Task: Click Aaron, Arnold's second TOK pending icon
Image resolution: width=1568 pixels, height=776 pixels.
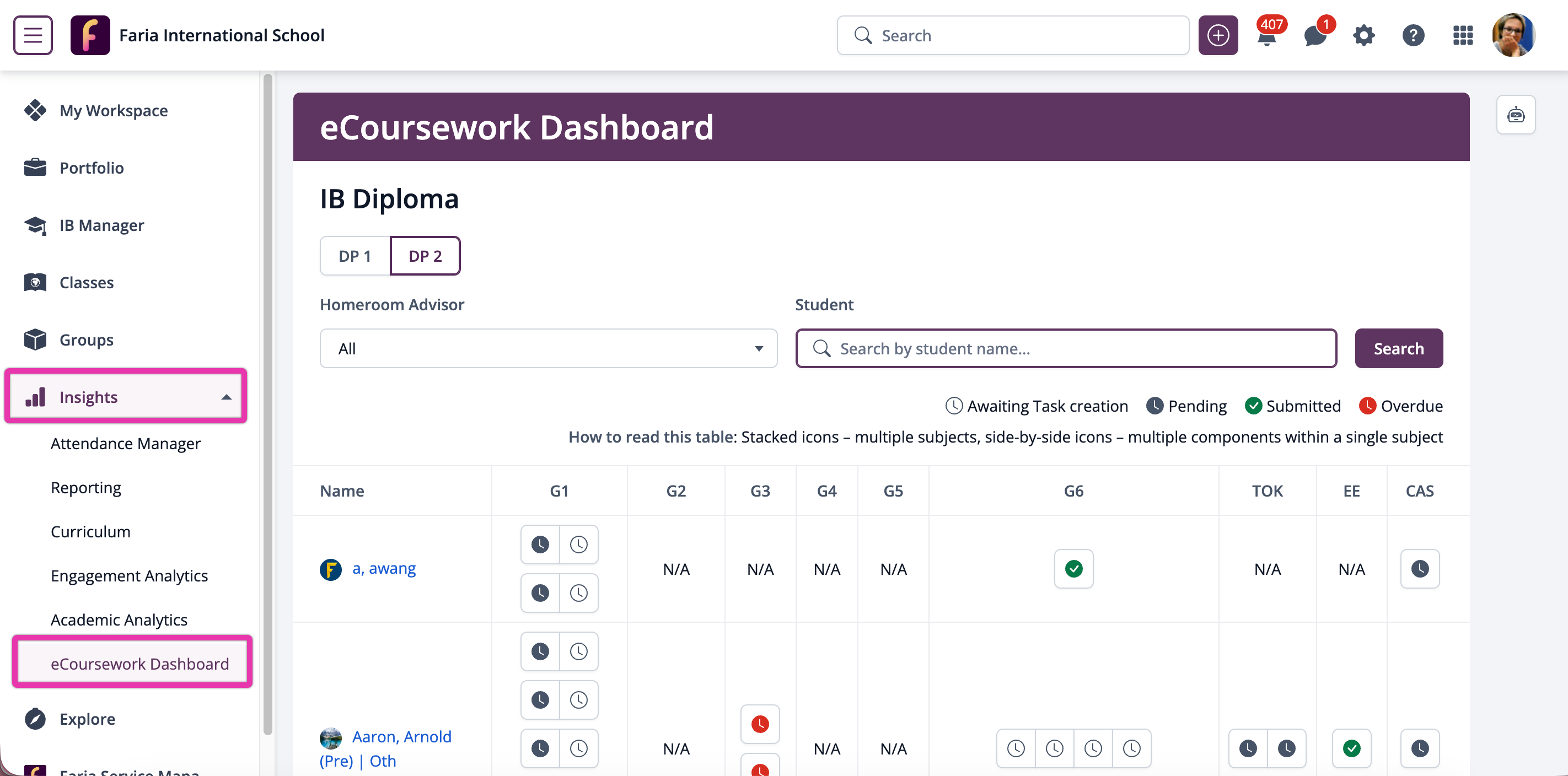Action: pyautogui.click(x=1286, y=748)
